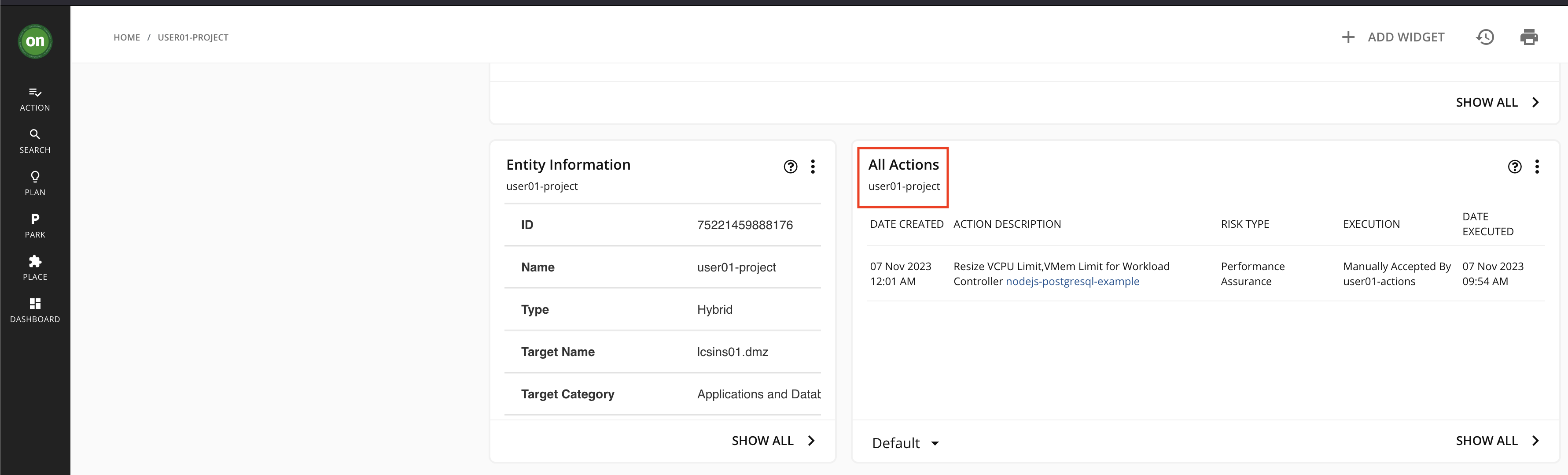Select the Name value user01-project

click(736, 267)
